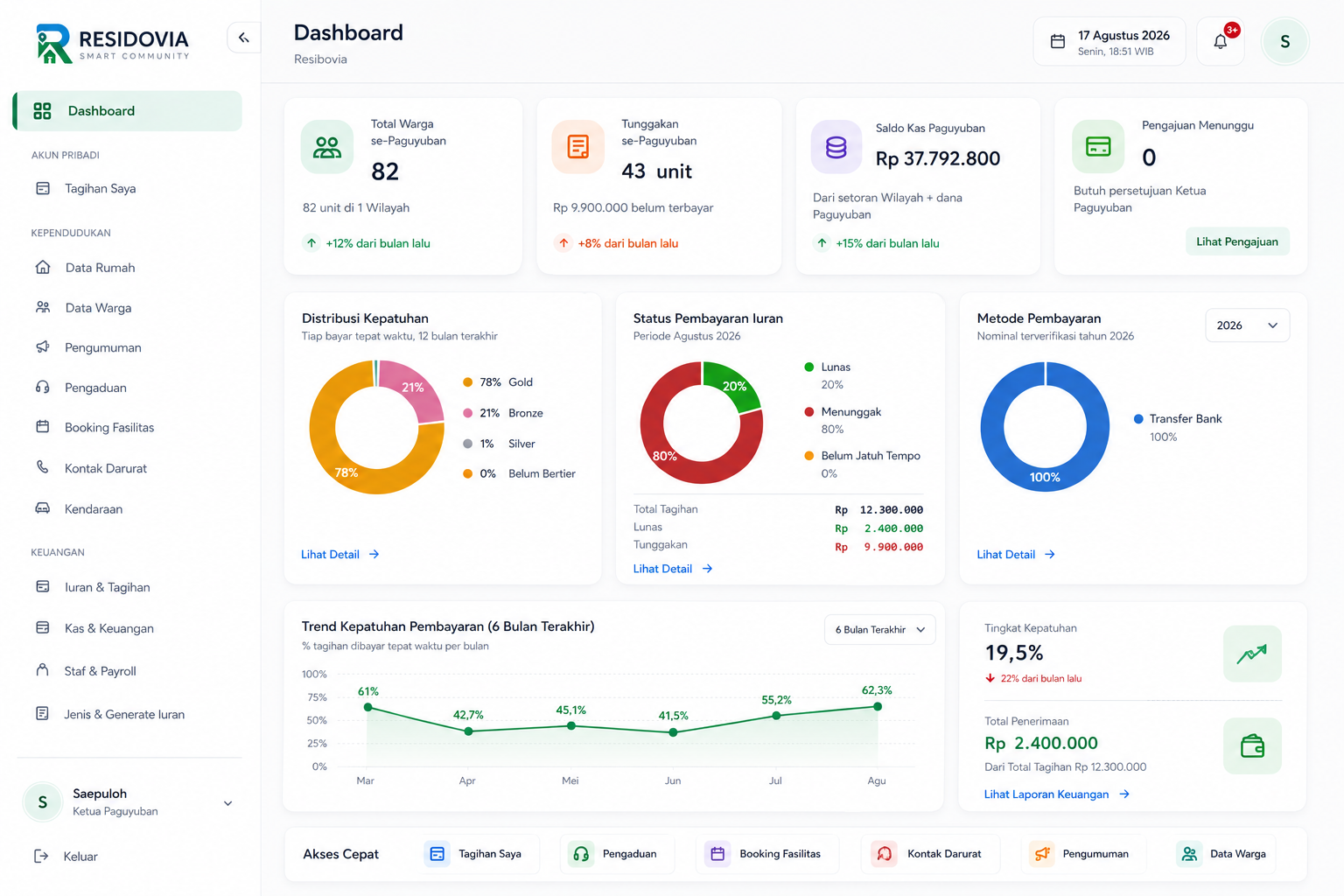Open the notification bell

(x=1220, y=41)
